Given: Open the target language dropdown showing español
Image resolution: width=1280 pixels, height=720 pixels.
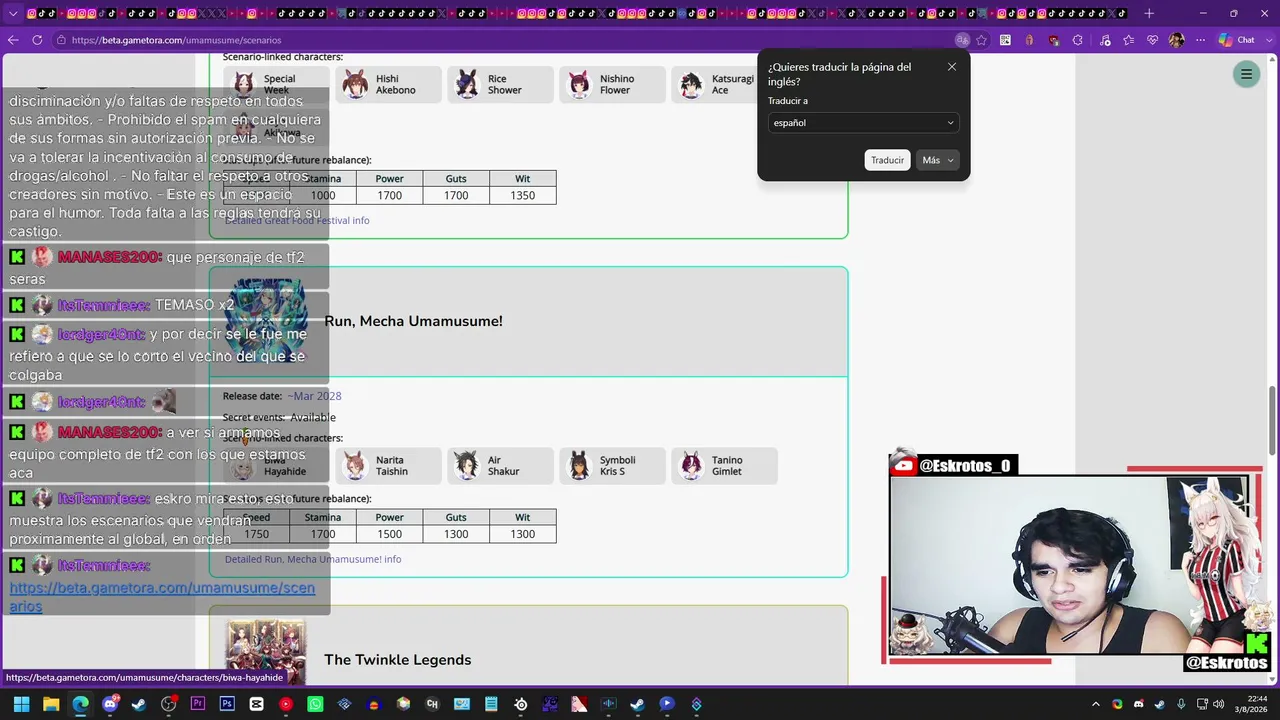Looking at the screenshot, I should 864,123.
